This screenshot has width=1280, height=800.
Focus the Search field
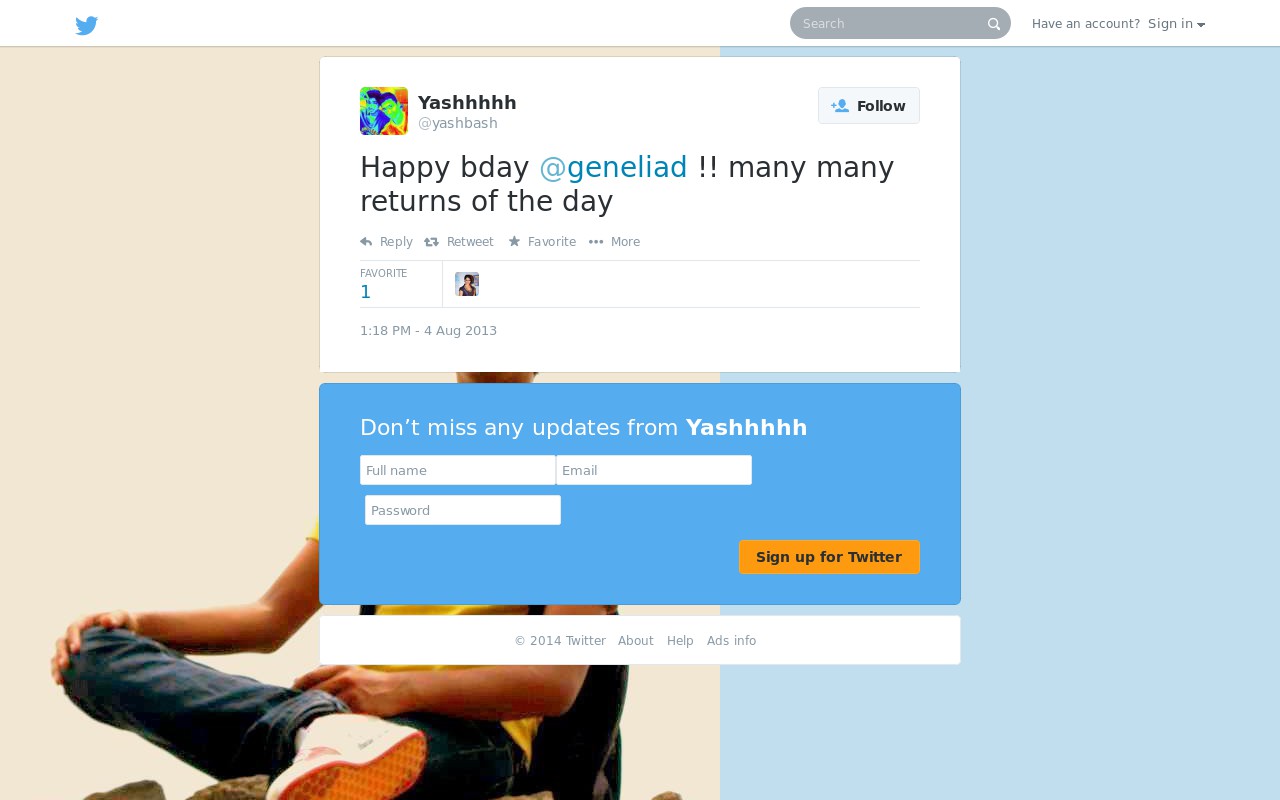pos(890,23)
